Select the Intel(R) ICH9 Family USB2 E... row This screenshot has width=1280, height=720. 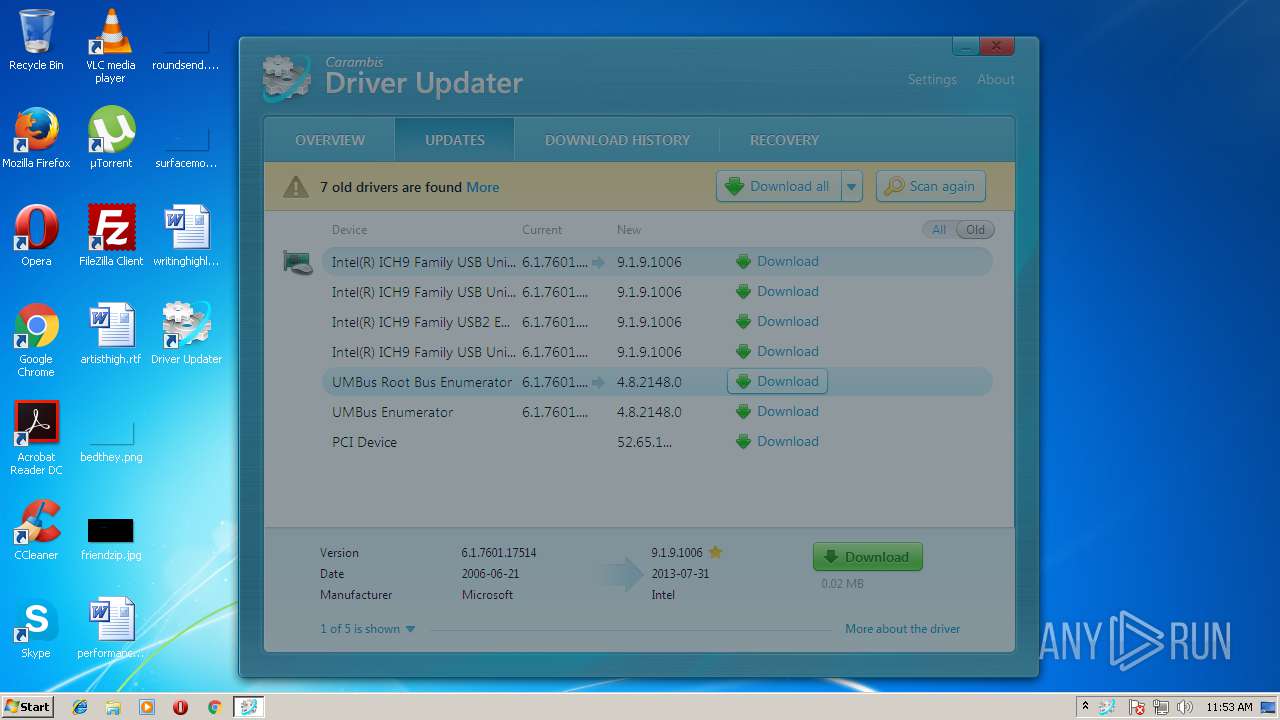pos(657,322)
